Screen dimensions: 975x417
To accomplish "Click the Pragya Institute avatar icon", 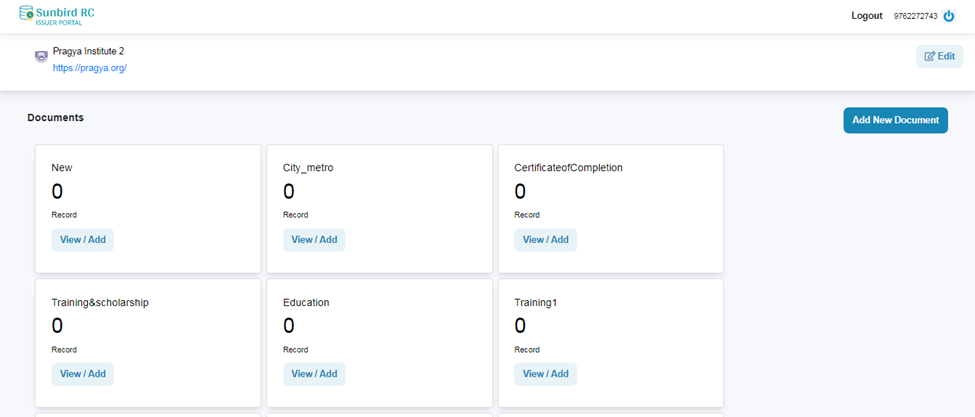I will [40, 57].
